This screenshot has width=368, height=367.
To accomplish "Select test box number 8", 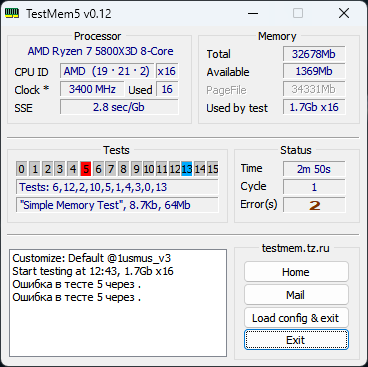I will (124, 169).
